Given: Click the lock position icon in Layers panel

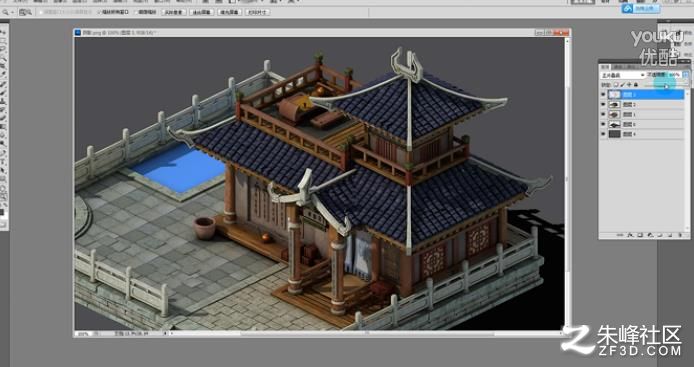Looking at the screenshot, I should point(629,85).
